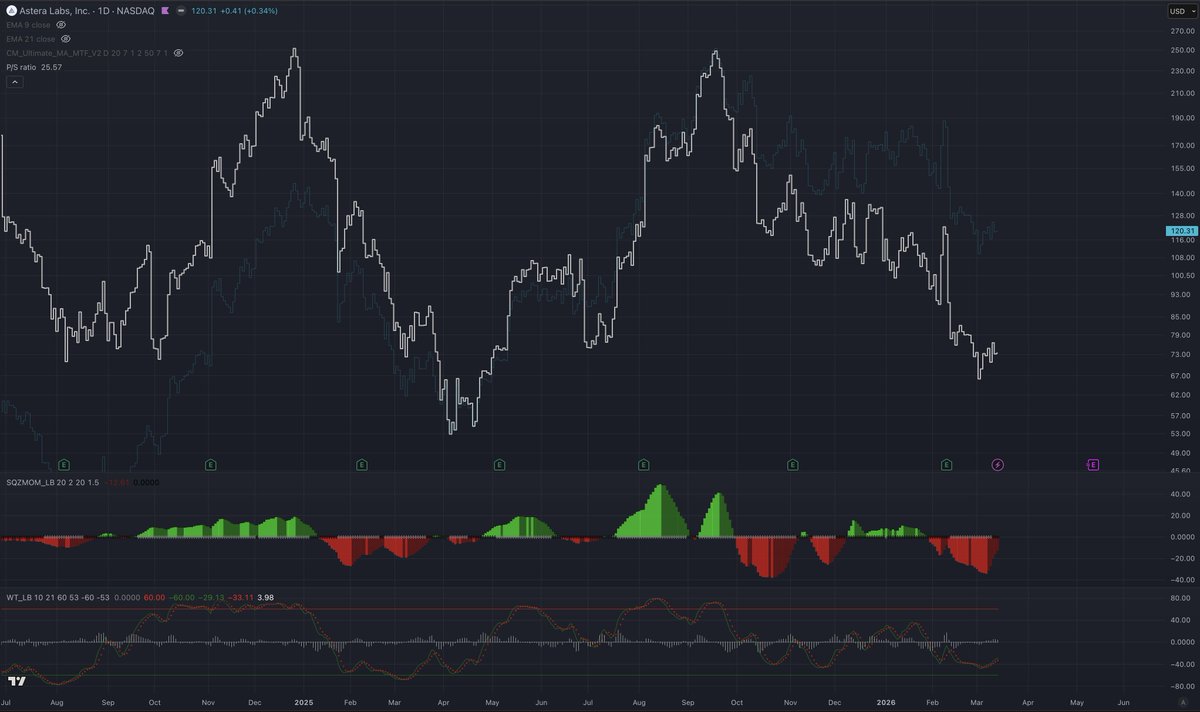Click the purple lightning event marker

[x=997, y=464]
